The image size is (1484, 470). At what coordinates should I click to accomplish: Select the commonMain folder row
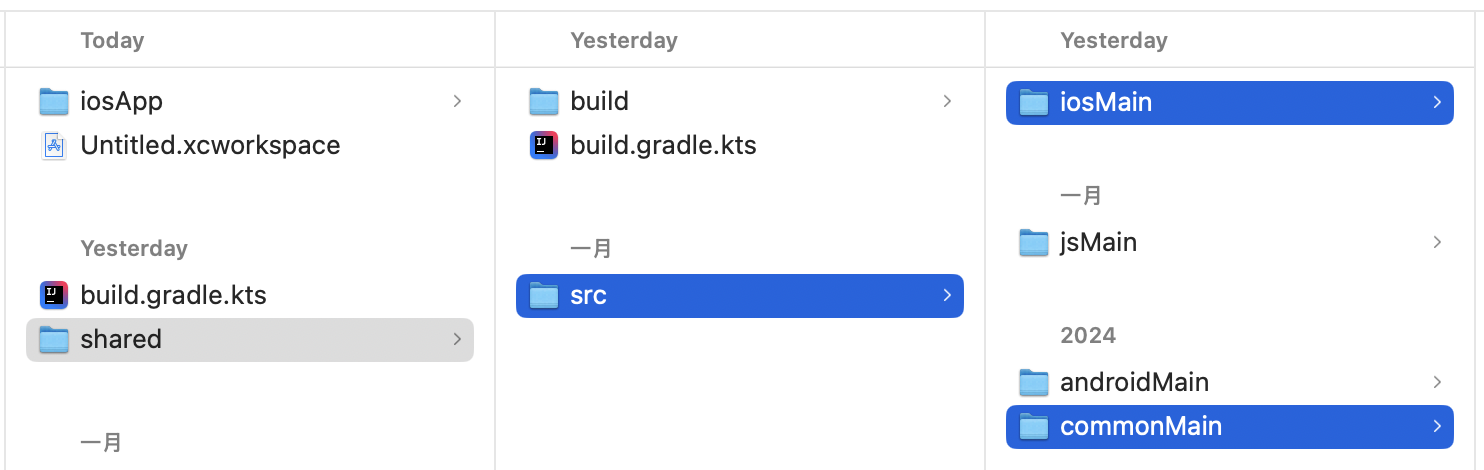point(1230,426)
